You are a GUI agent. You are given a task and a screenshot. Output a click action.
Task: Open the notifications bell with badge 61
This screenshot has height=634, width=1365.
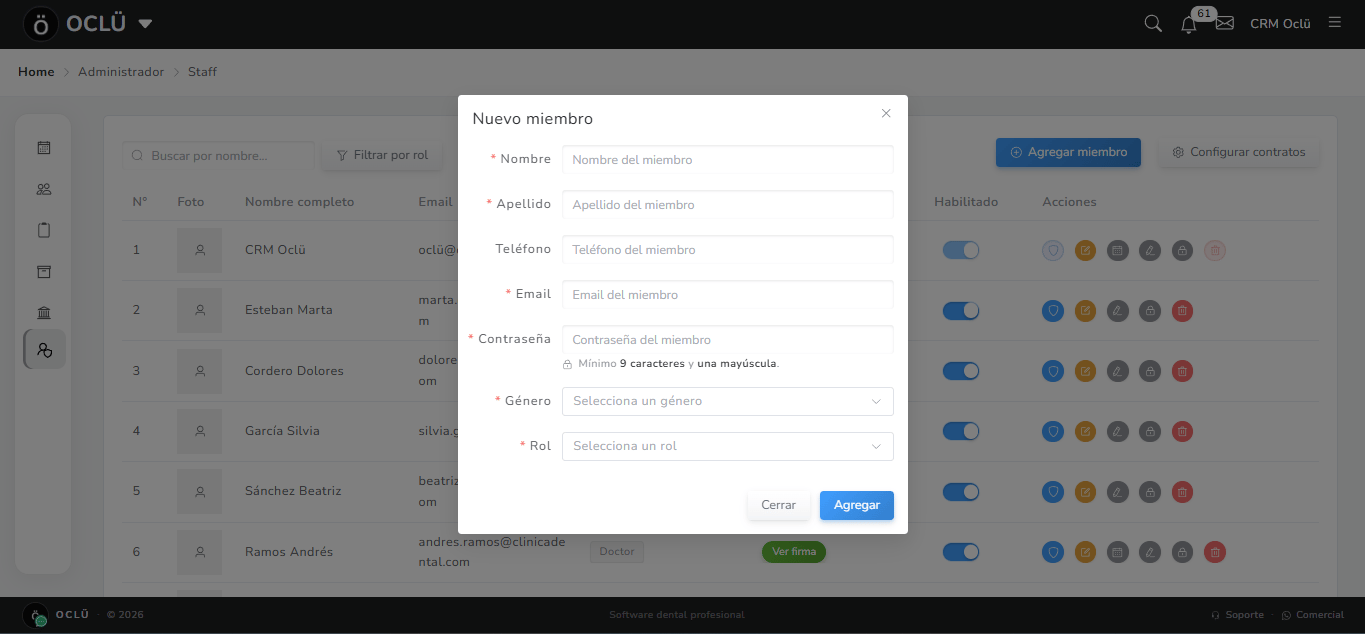tap(1189, 24)
